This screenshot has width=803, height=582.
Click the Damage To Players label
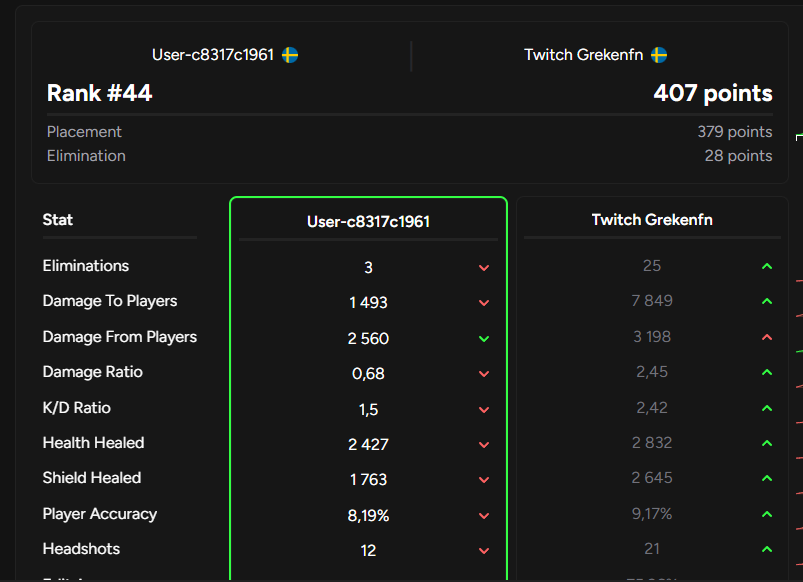110,301
